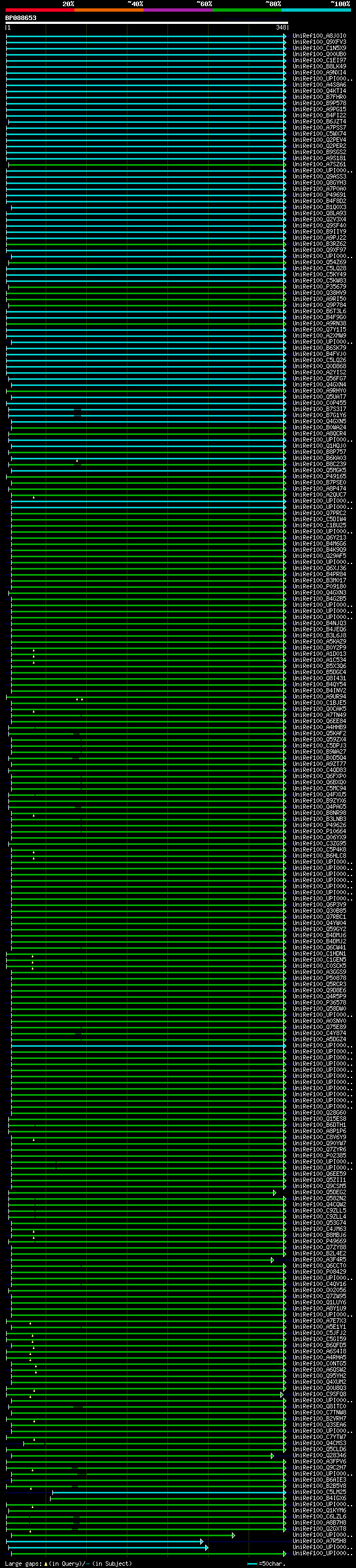Click the green ~80% identity legend segment
This screenshot has height=1568, width=356.
pos(247,10)
